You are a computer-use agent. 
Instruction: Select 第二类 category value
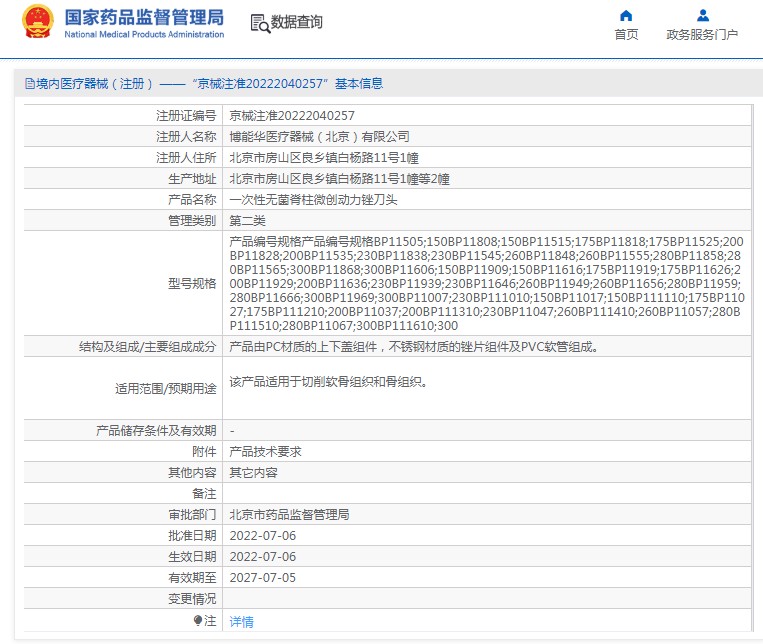(247, 221)
